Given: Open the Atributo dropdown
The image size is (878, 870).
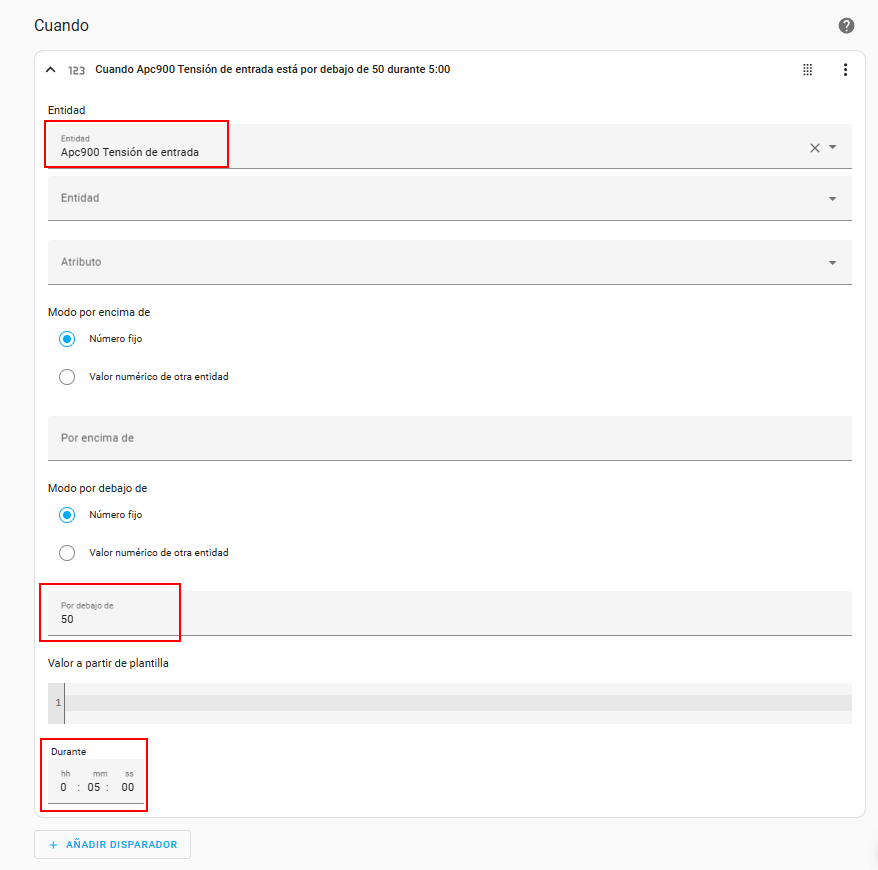Looking at the screenshot, I should pos(450,262).
